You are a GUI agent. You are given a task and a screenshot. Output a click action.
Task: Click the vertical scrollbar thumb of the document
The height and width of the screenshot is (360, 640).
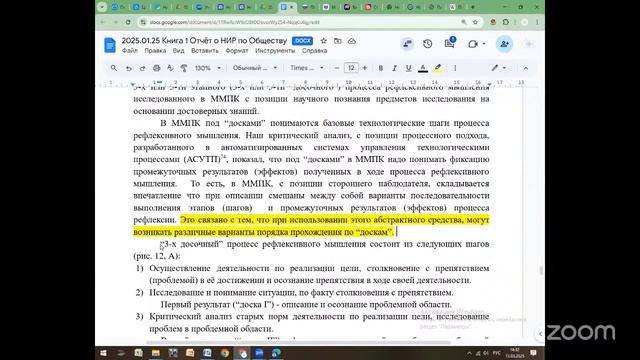[x=541, y=270]
